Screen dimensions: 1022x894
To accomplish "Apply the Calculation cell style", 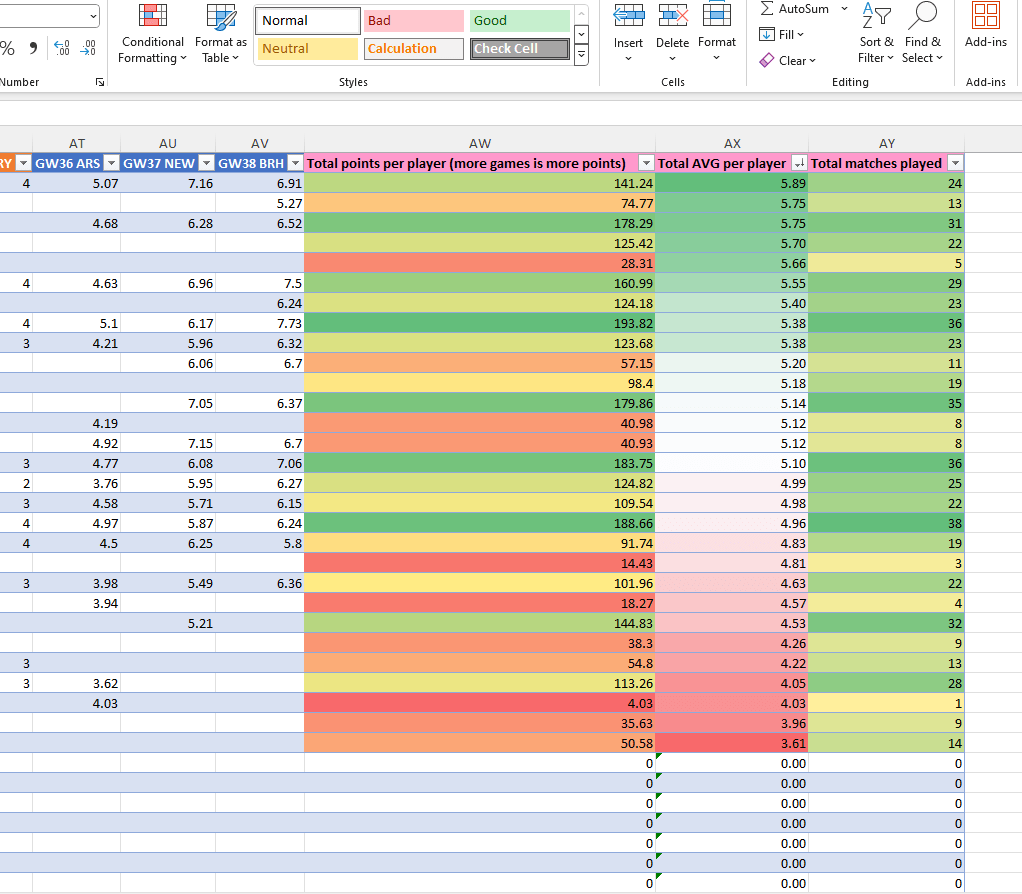I will [414, 49].
